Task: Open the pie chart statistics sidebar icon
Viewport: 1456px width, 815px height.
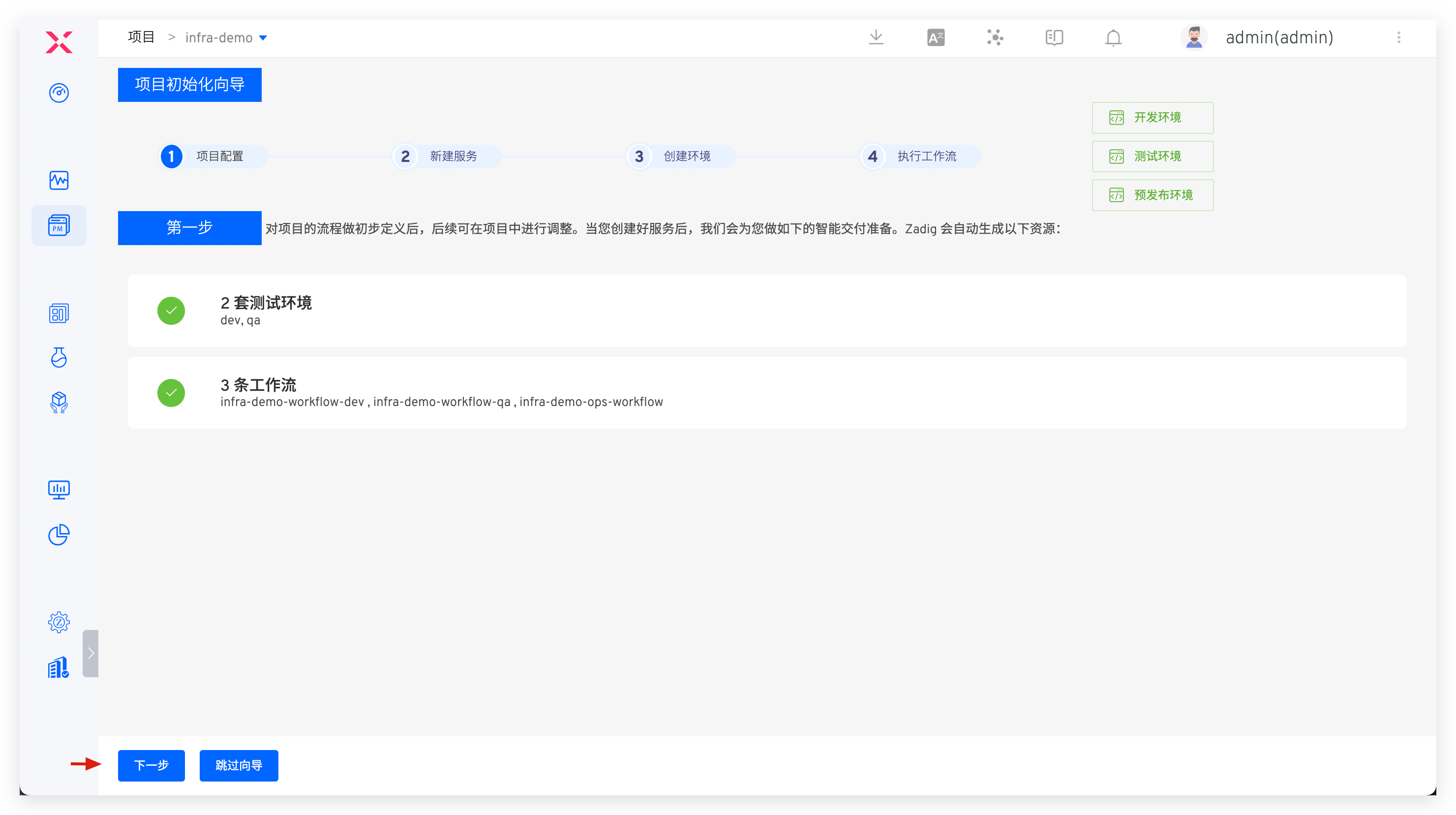Action: tap(59, 534)
